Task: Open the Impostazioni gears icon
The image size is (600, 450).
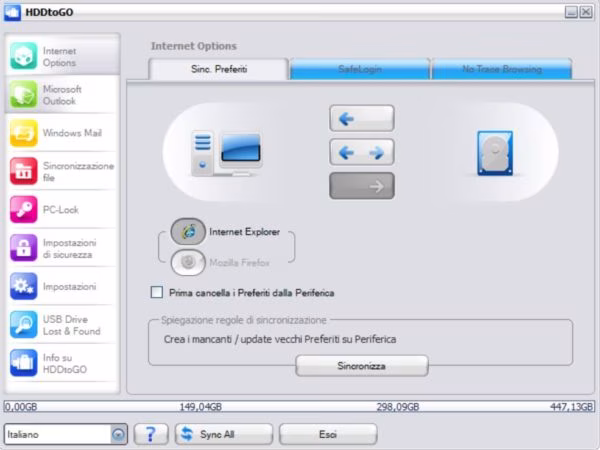Action: (x=23, y=286)
